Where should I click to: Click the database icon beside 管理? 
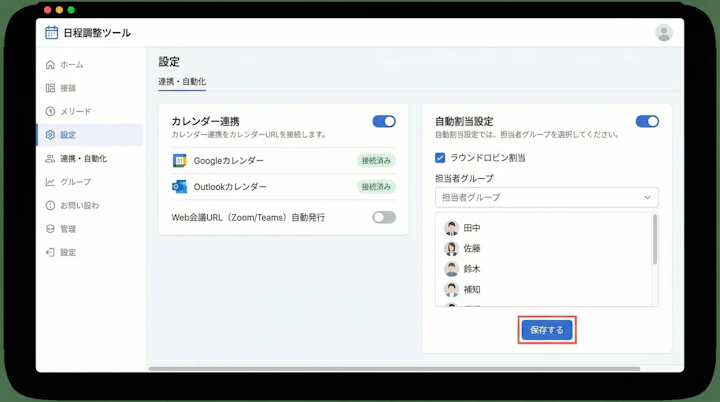coord(50,229)
